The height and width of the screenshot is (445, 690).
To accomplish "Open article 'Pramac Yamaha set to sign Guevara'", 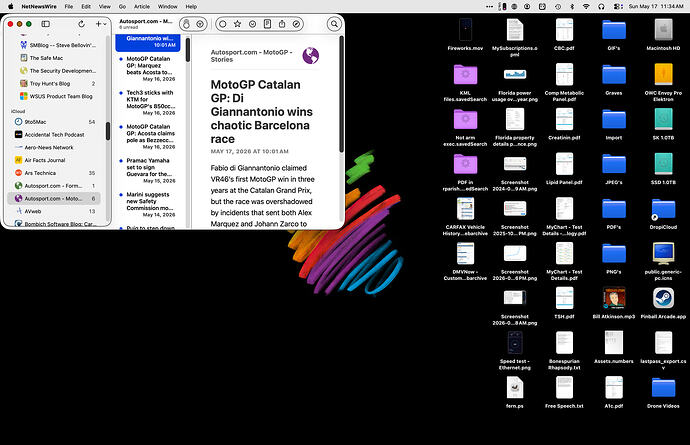I will (148, 170).
